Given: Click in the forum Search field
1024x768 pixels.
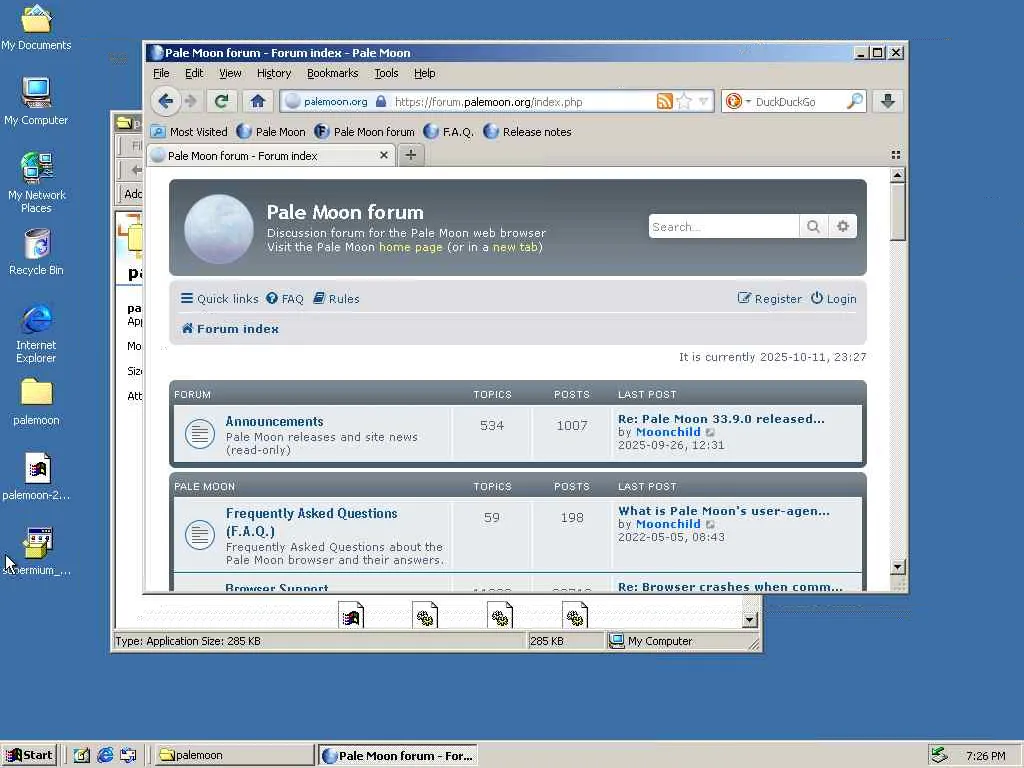Looking at the screenshot, I should [x=724, y=227].
